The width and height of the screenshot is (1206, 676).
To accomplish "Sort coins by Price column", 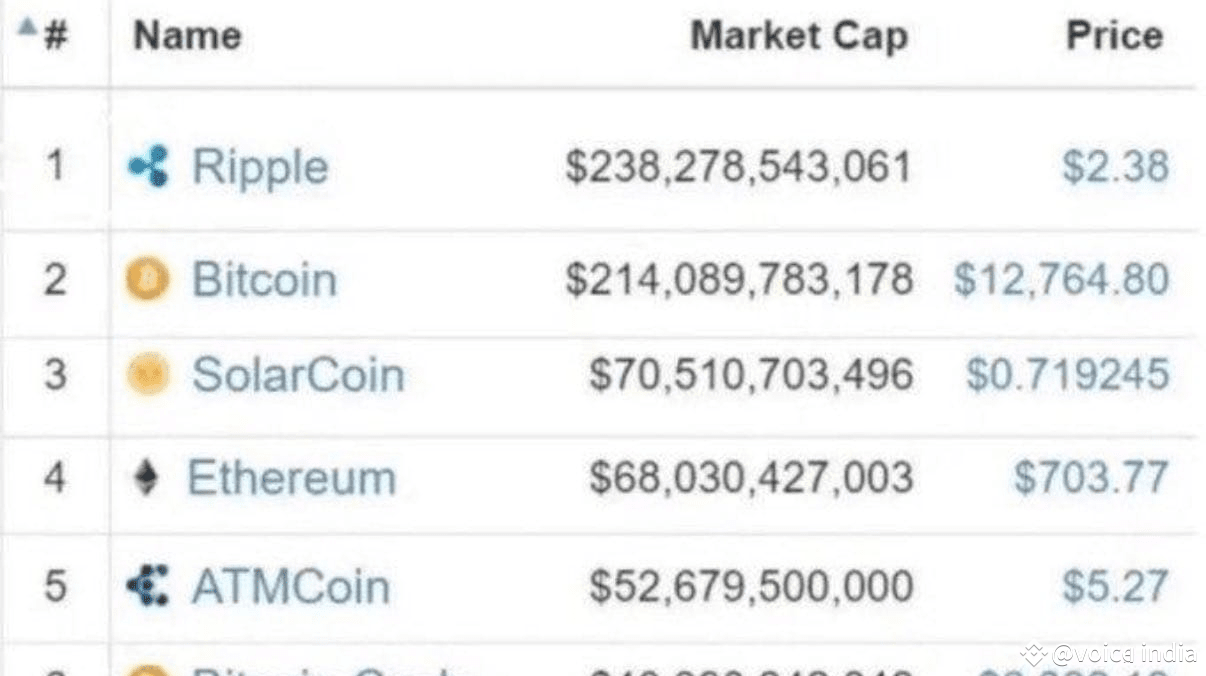I will (1114, 34).
